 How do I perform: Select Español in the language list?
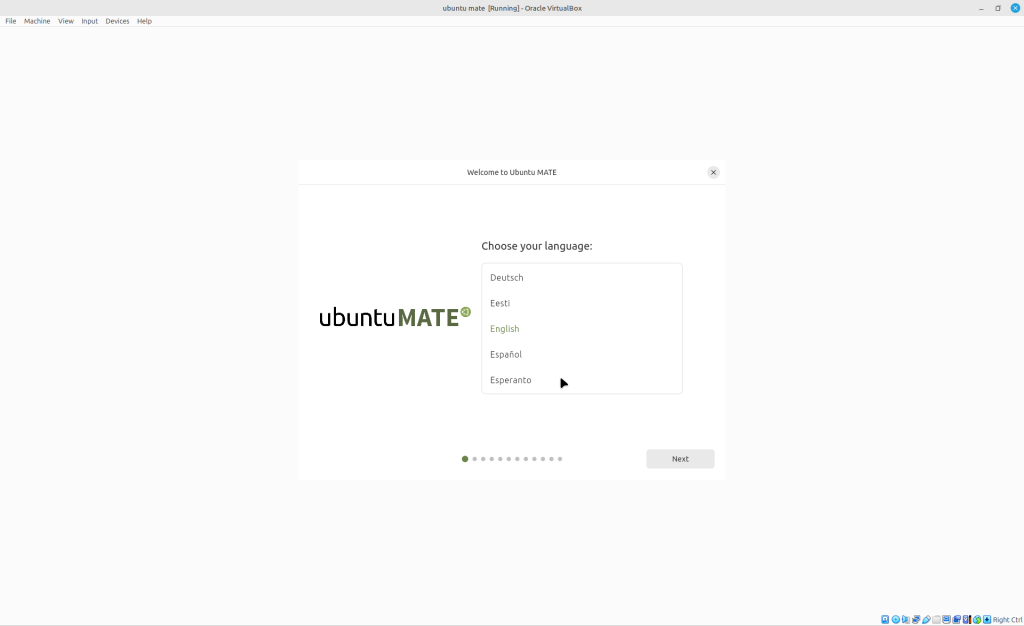pyautogui.click(x=582, y=354)
